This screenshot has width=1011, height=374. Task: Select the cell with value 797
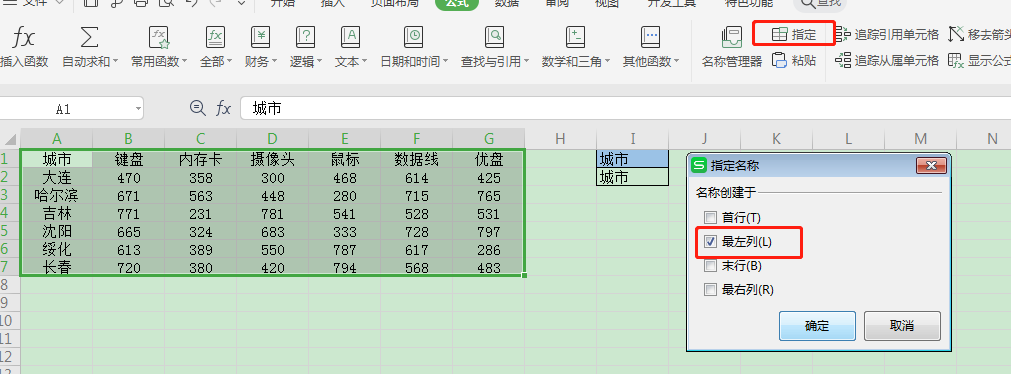click(x=489, y=231)
